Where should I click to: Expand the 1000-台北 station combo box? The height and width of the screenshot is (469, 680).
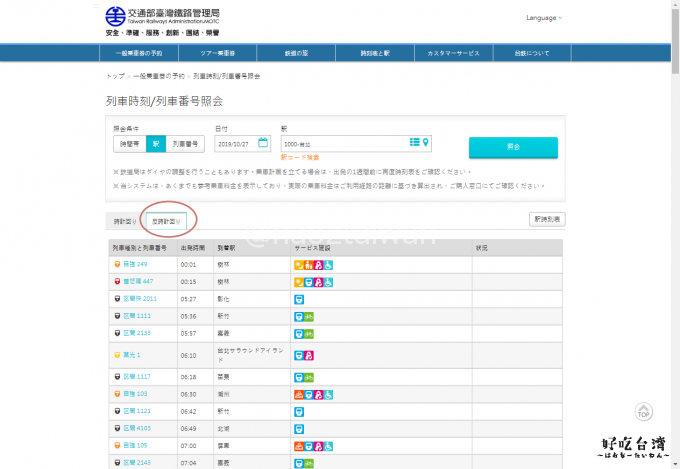pos(345,143)
